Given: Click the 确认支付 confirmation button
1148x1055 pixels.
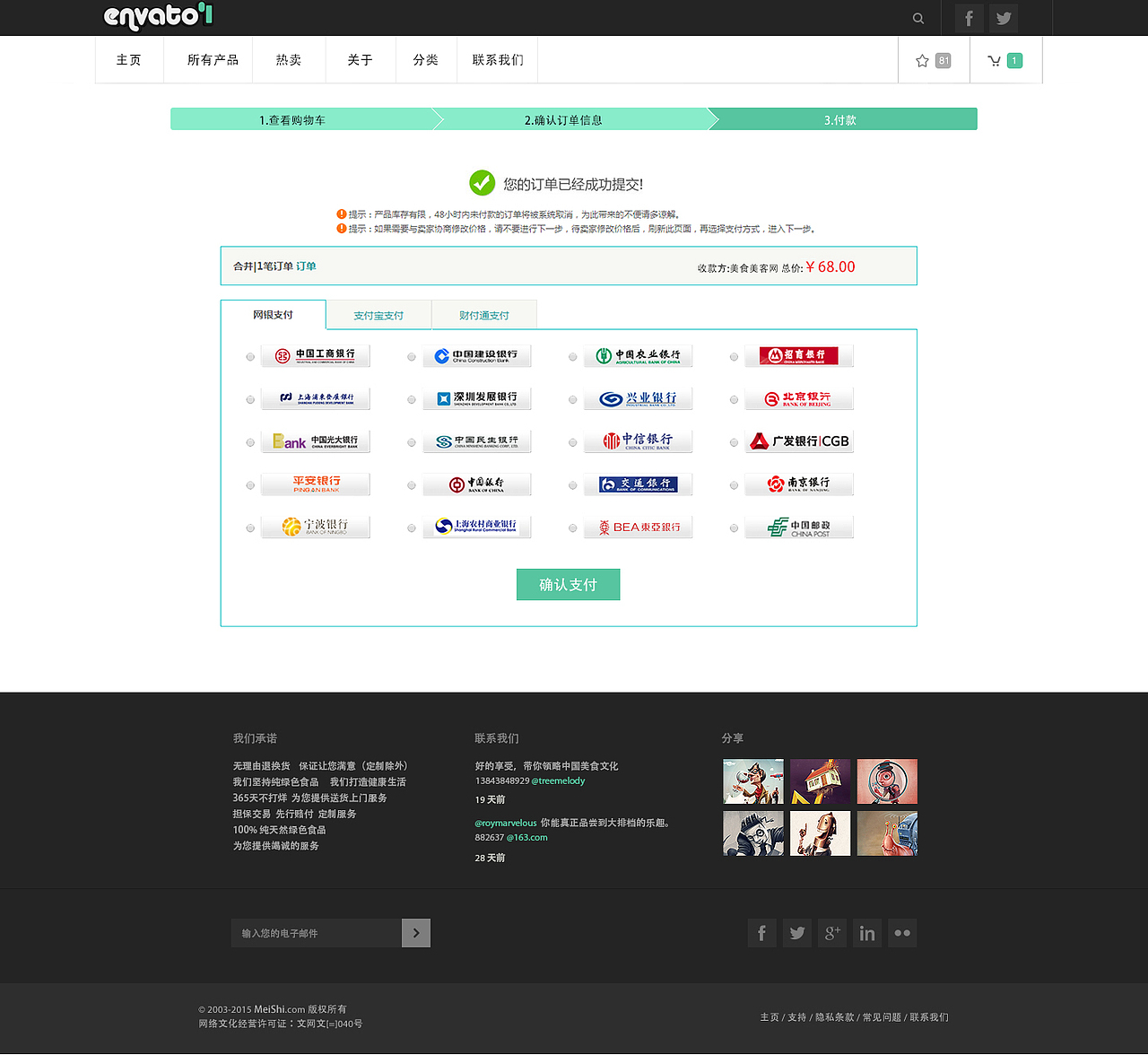Looking at the screenshot, I should 568,584.
